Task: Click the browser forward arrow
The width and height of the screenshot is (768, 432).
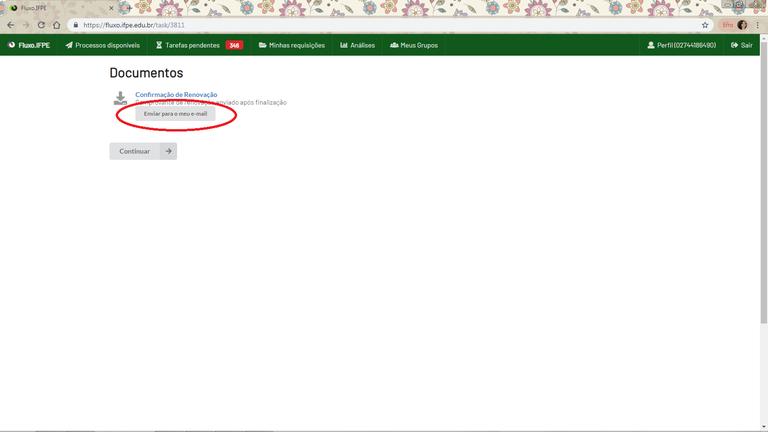Action: [26, 25]
